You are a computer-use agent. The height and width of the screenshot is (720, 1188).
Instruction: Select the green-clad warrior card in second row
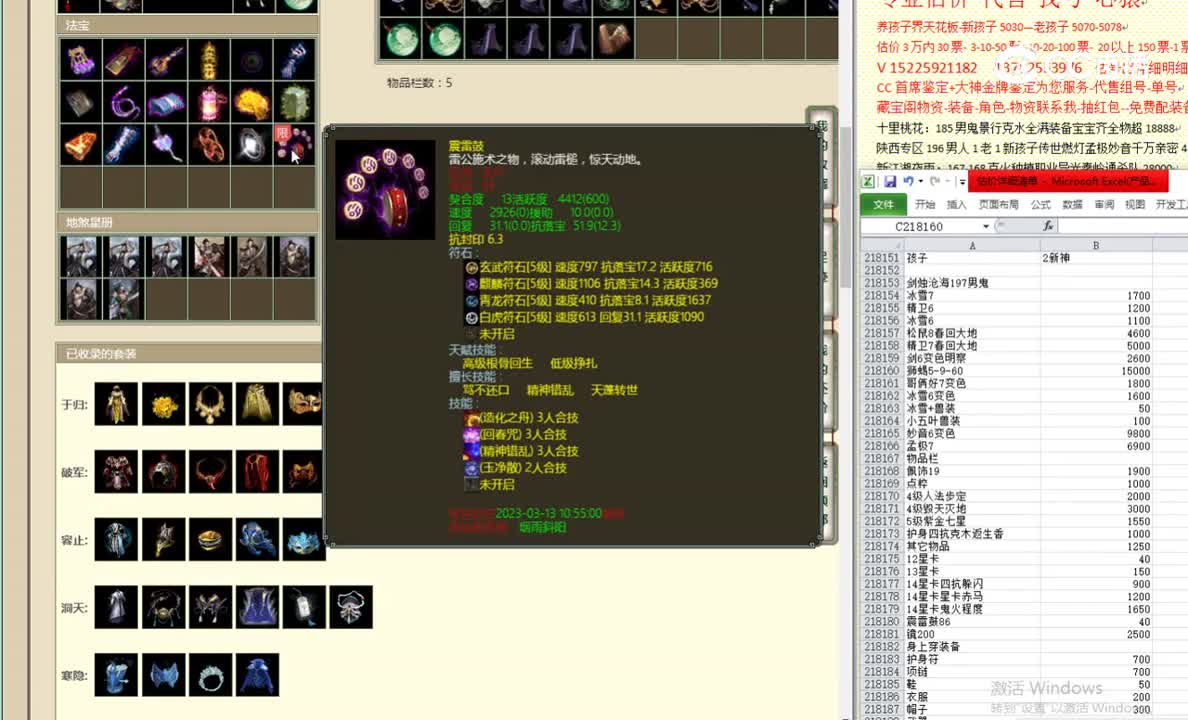pos(123,299)
